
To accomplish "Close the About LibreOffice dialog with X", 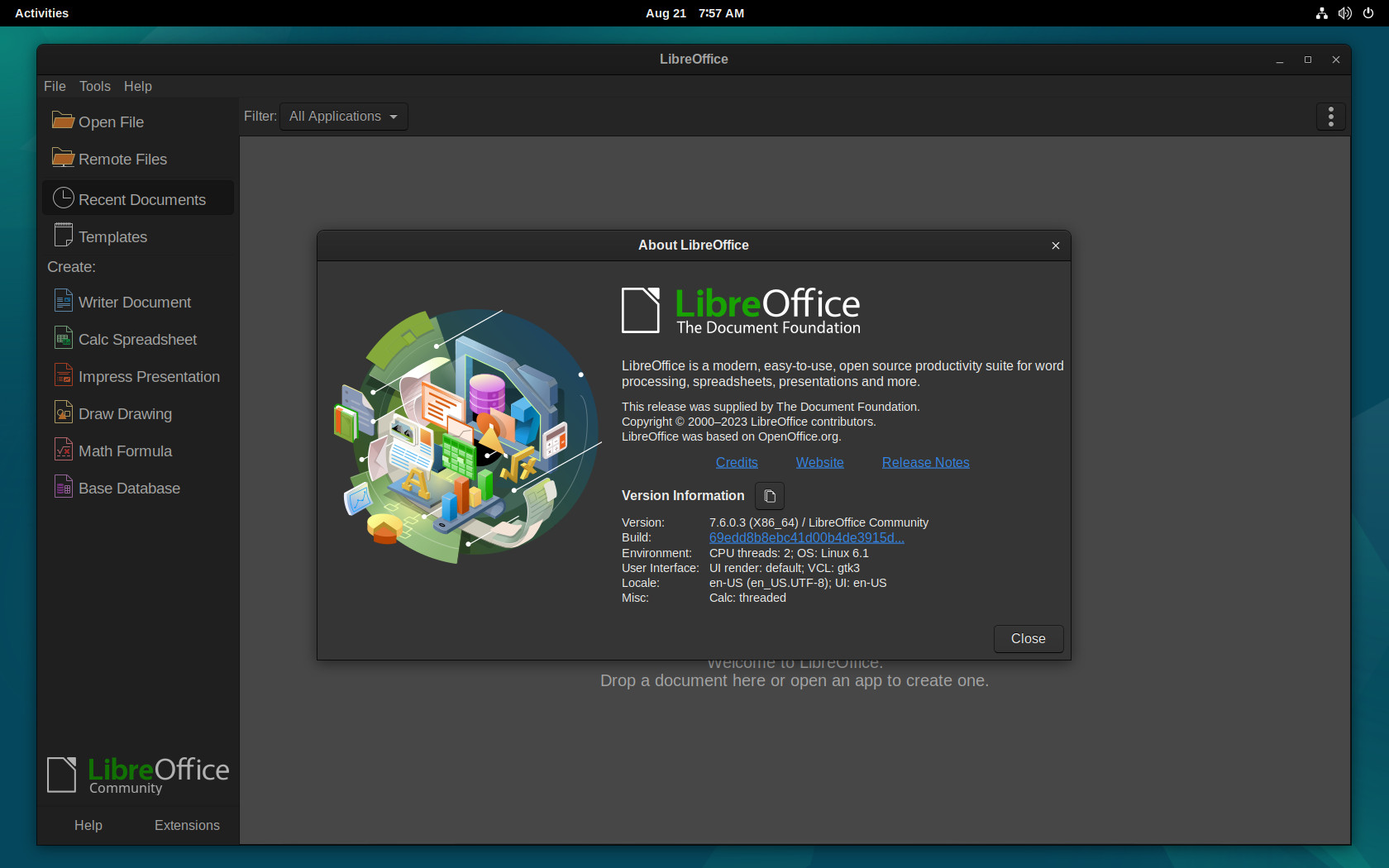I will (1056, 246).
